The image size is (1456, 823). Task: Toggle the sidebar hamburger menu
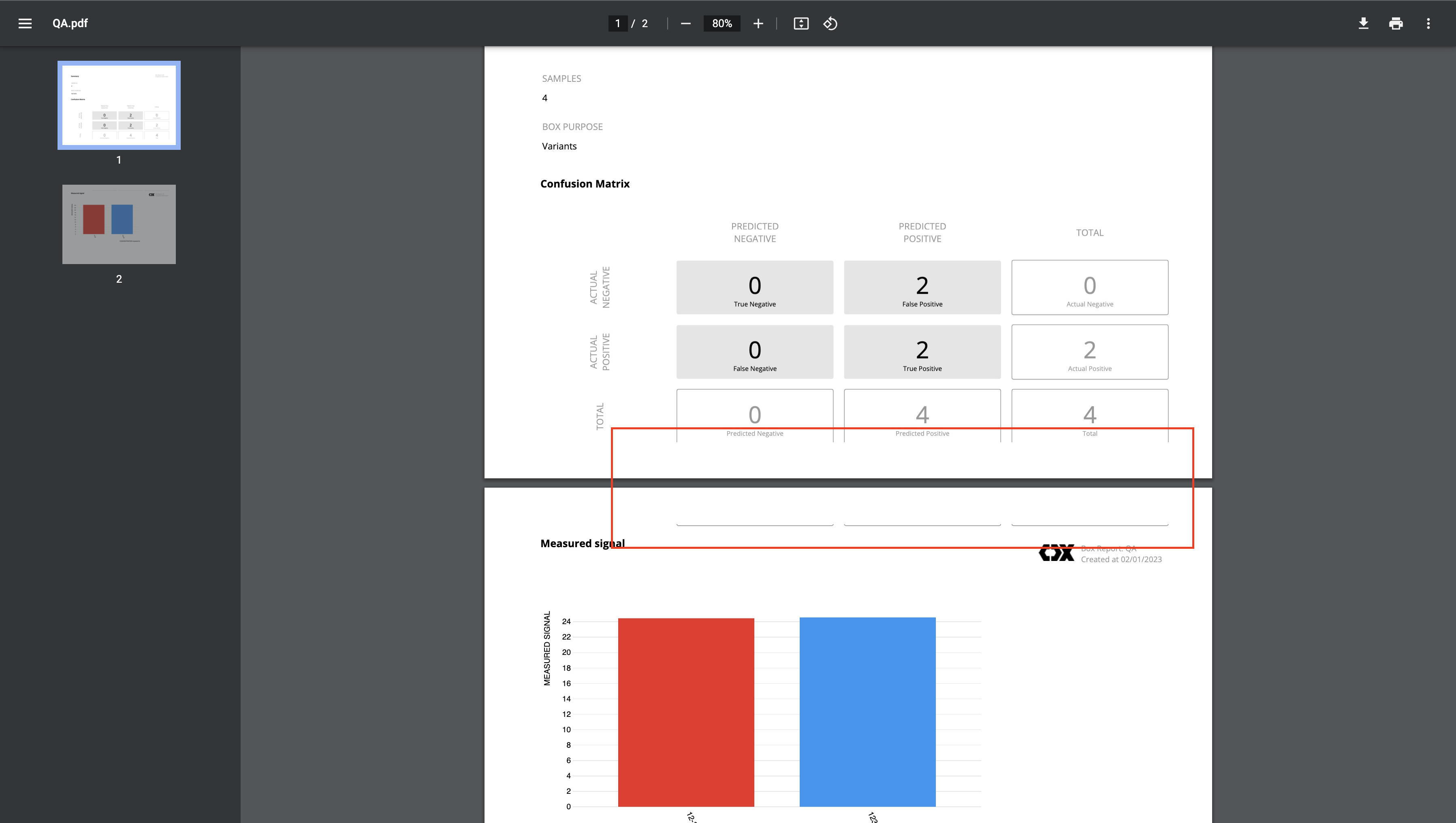pyautogui.click(x=25, y=23)
